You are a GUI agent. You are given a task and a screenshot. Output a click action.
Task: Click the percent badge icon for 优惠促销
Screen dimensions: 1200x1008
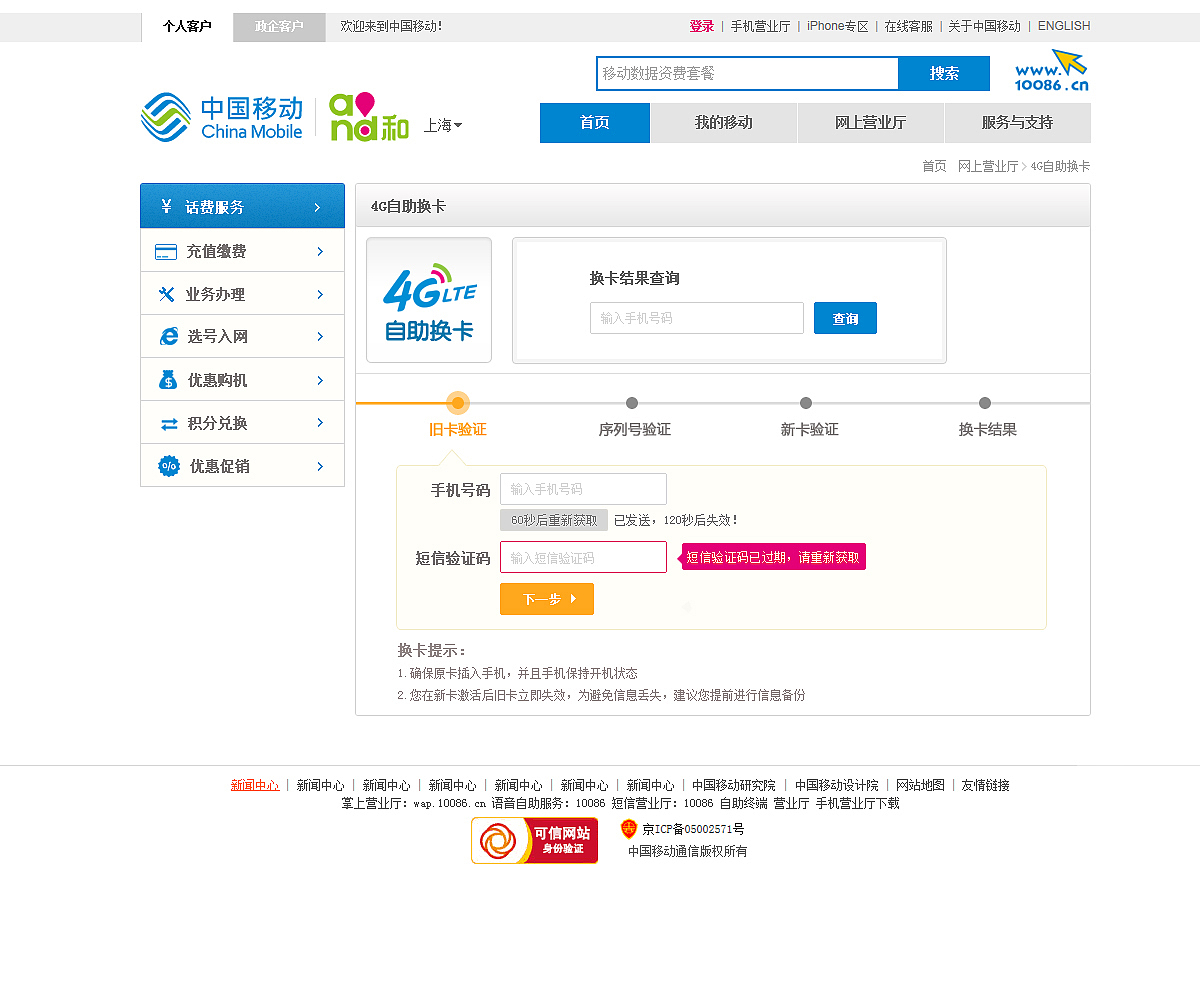click(x=169, y=466)
